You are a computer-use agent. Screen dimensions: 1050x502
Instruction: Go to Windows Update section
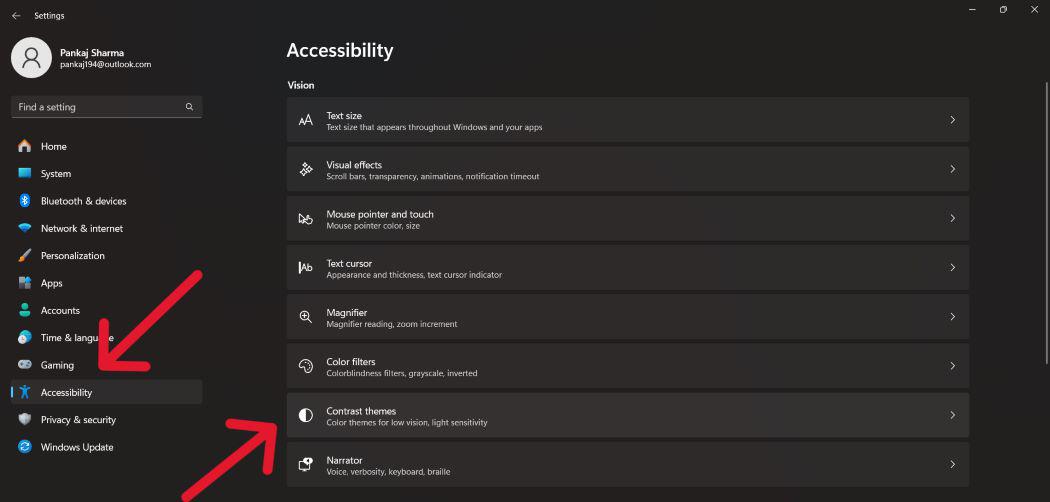click(76, 447)
